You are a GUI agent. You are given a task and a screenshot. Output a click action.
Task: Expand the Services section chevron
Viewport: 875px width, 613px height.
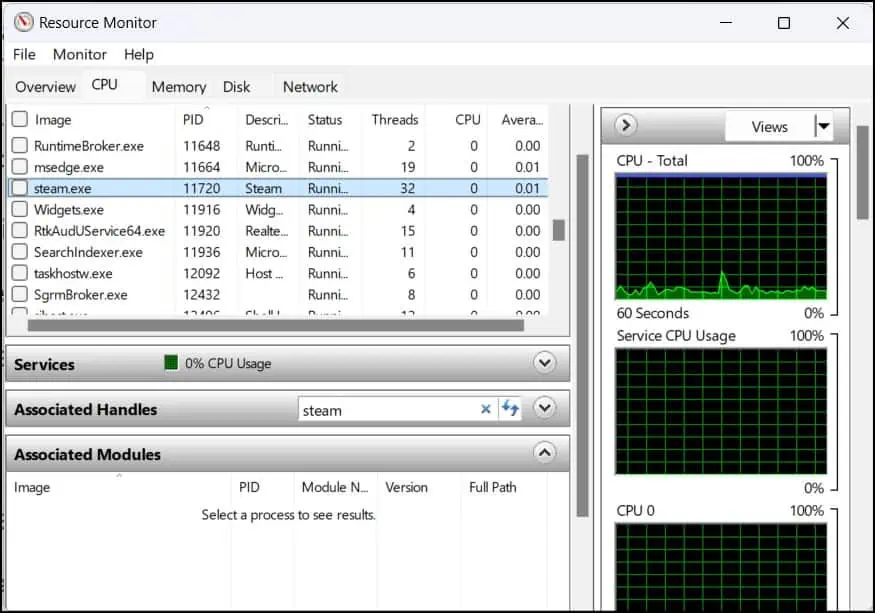pos(544,363)
